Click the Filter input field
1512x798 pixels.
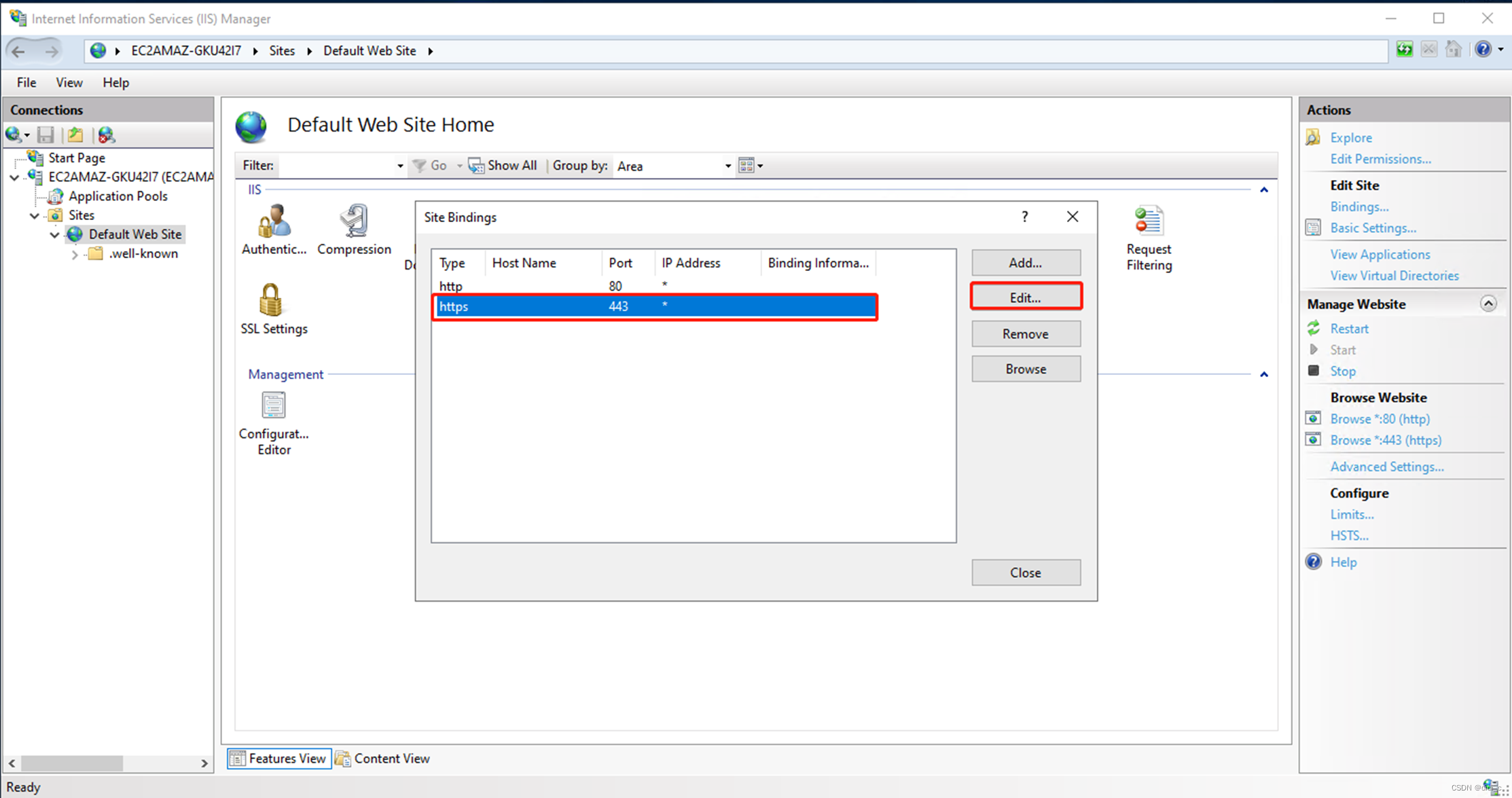[x=336, y=166]
